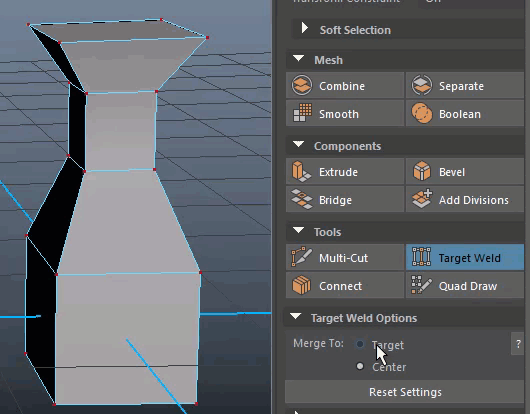The image size is (530, 414).
Task: Click the Smooth mesh icon
Action: (302, 113)
